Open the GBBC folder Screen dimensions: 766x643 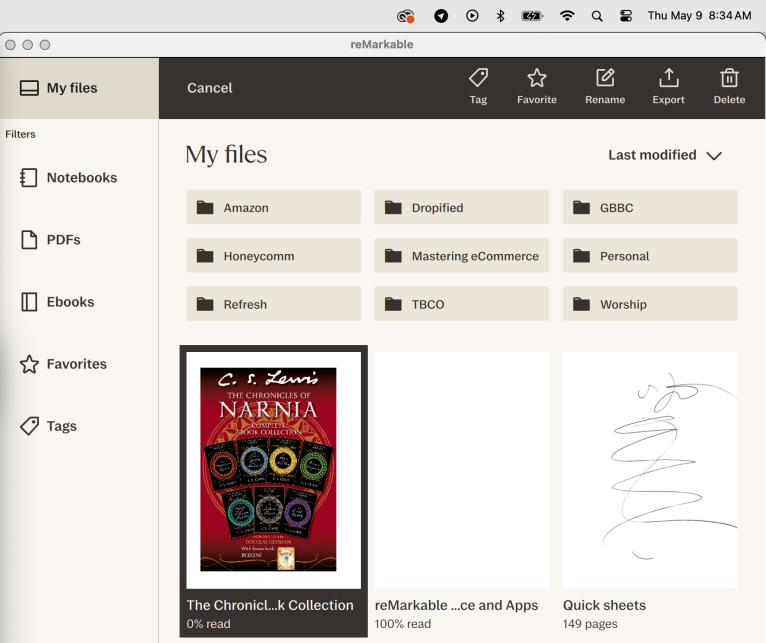pyautogui.click(x=650, y=207)
